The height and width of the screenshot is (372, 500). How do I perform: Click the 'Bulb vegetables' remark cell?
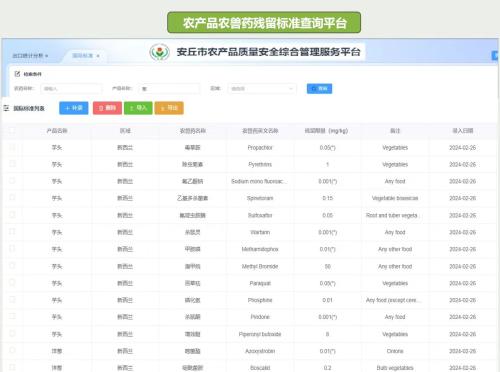coord(395,368)
